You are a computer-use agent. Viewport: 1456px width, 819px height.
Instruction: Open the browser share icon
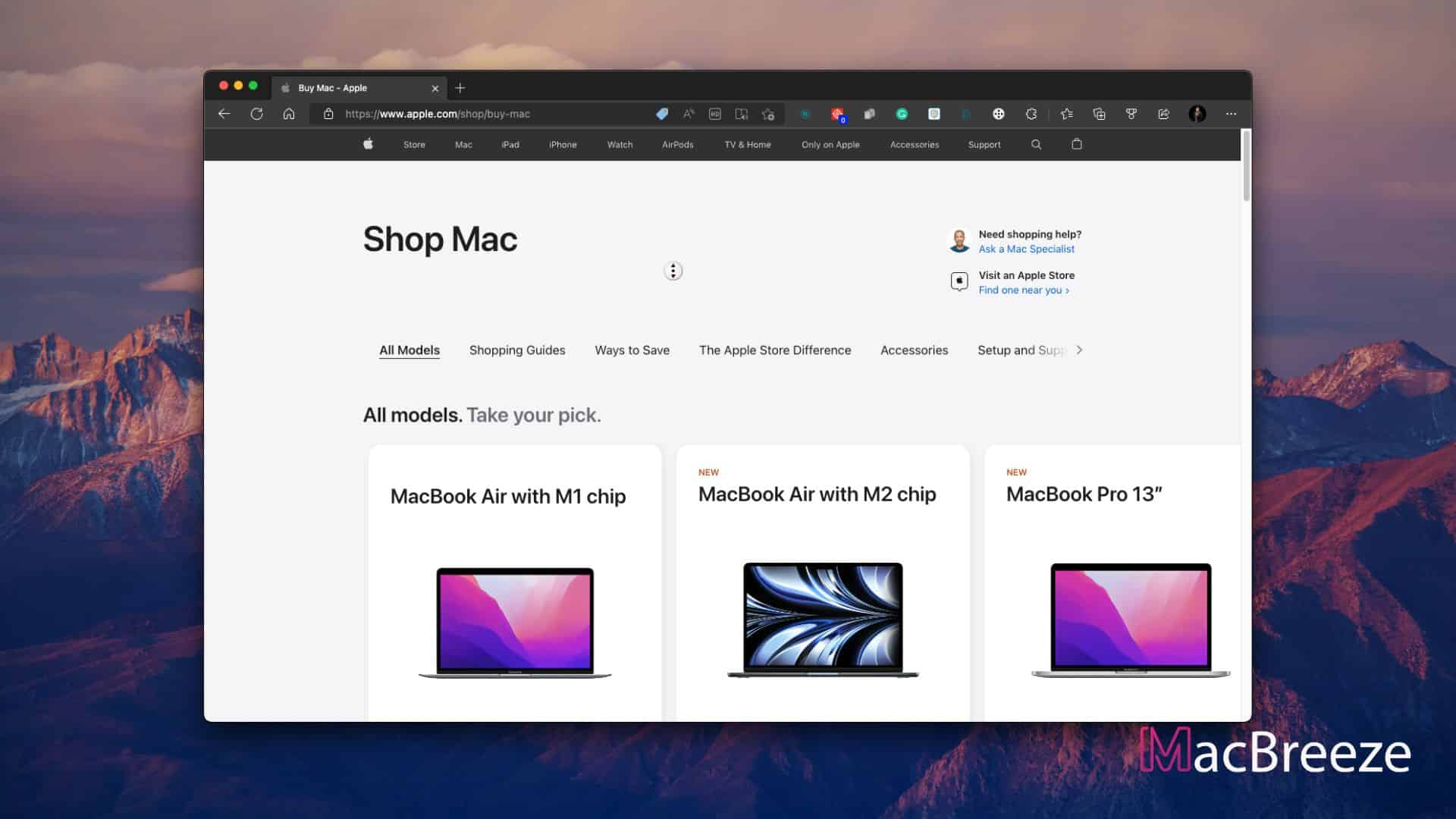(1163, 114)
